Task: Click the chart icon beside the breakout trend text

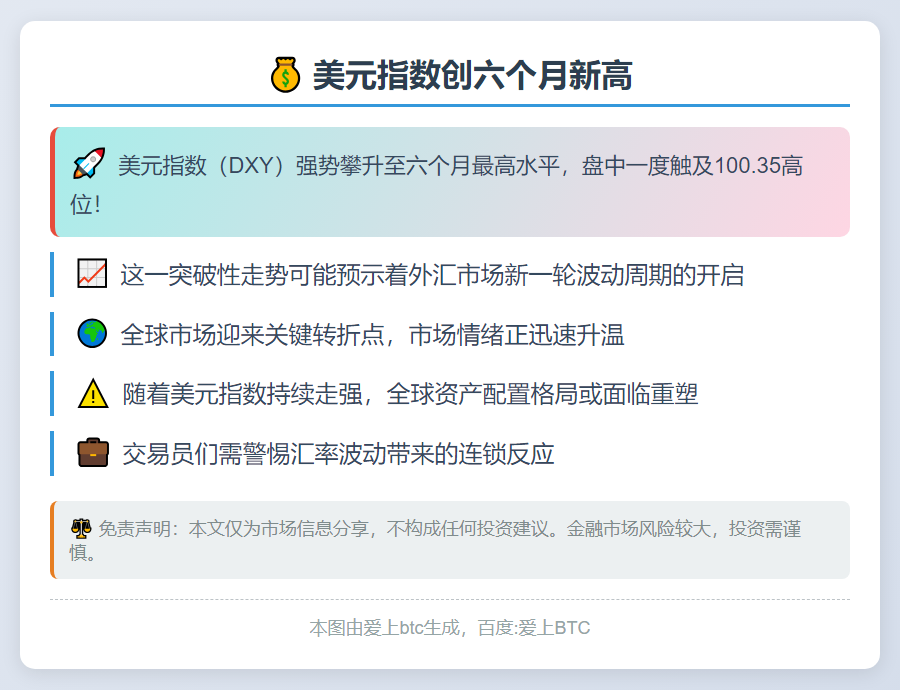Action: click(92, 274)
